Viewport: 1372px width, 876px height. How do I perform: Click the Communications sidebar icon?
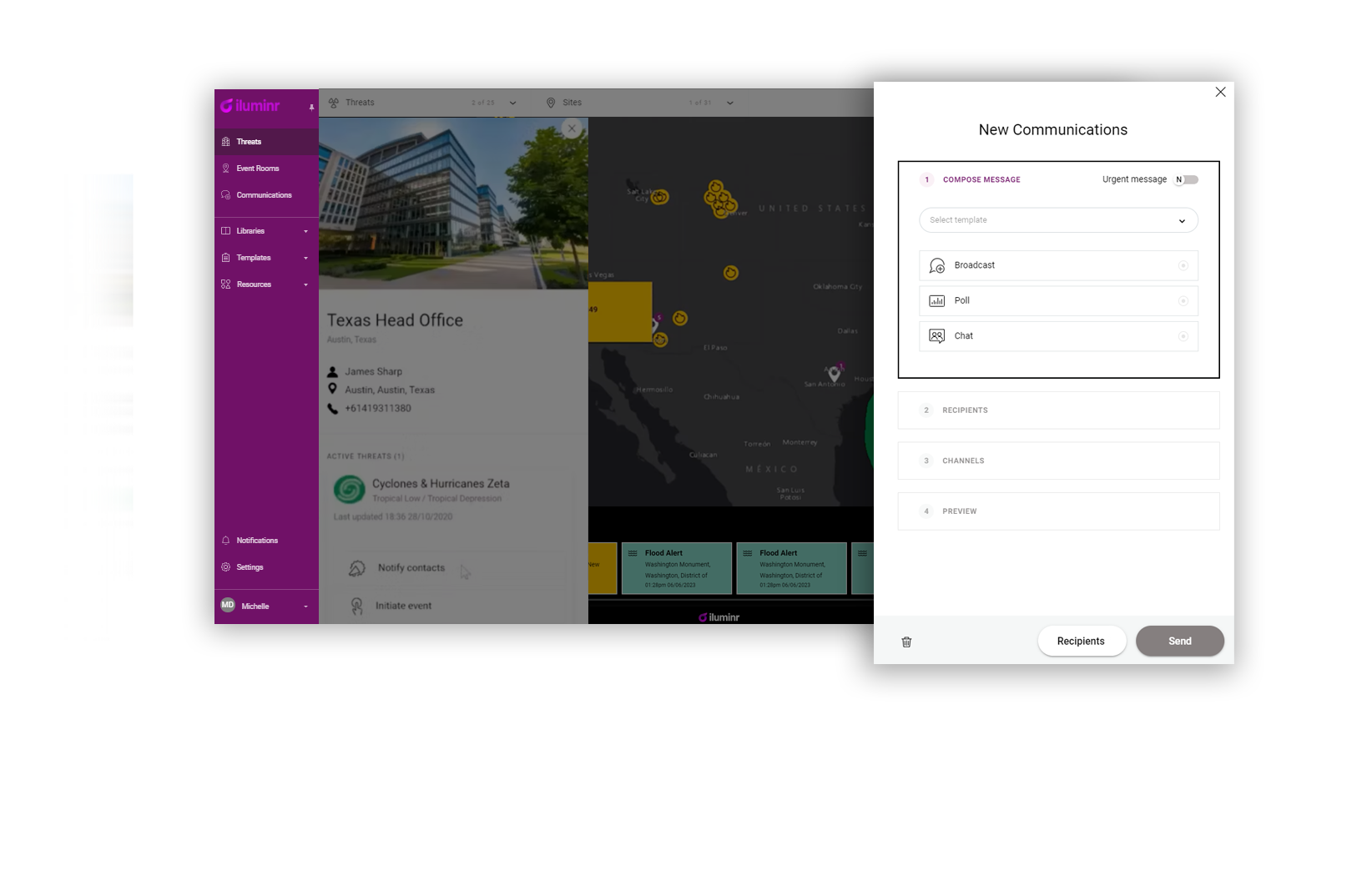click(x=226, y=194)
